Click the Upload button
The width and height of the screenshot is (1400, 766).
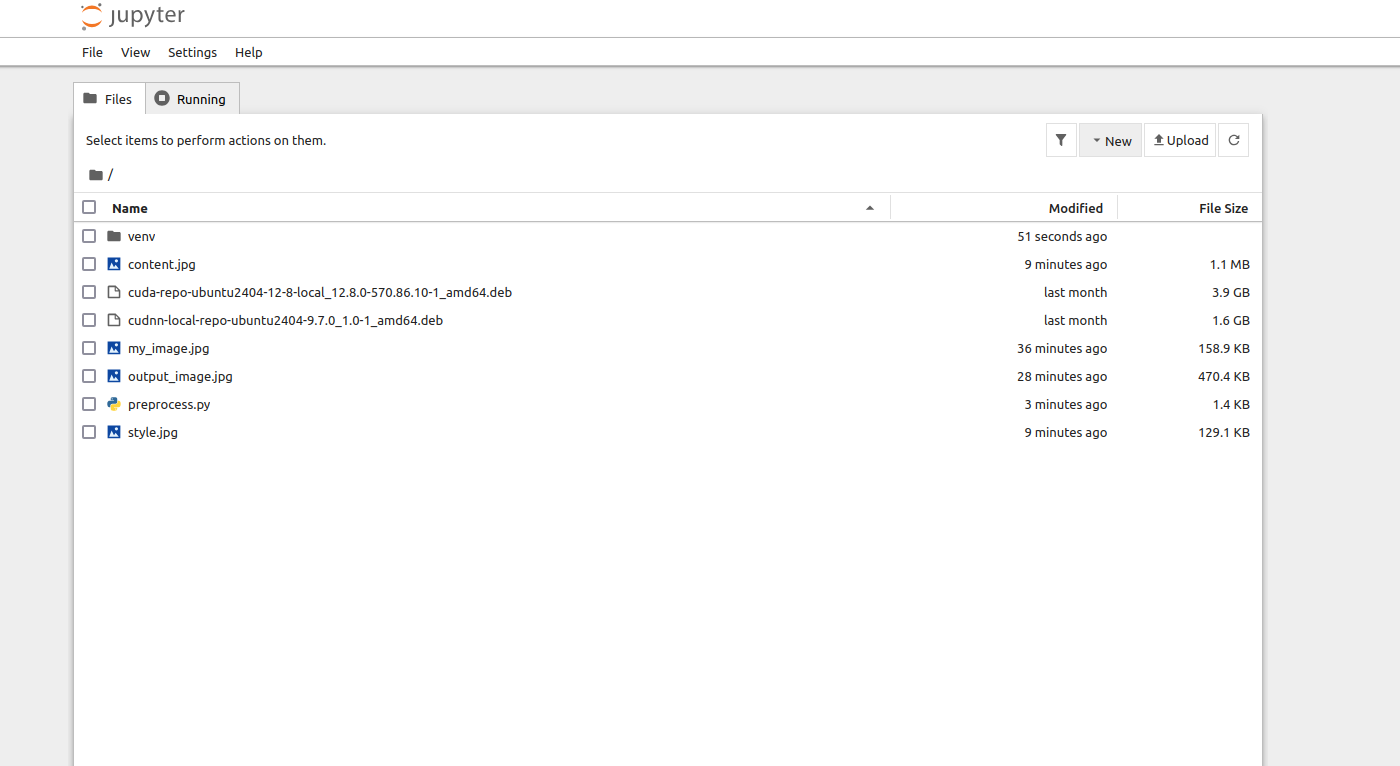(x=1180, y=141)
